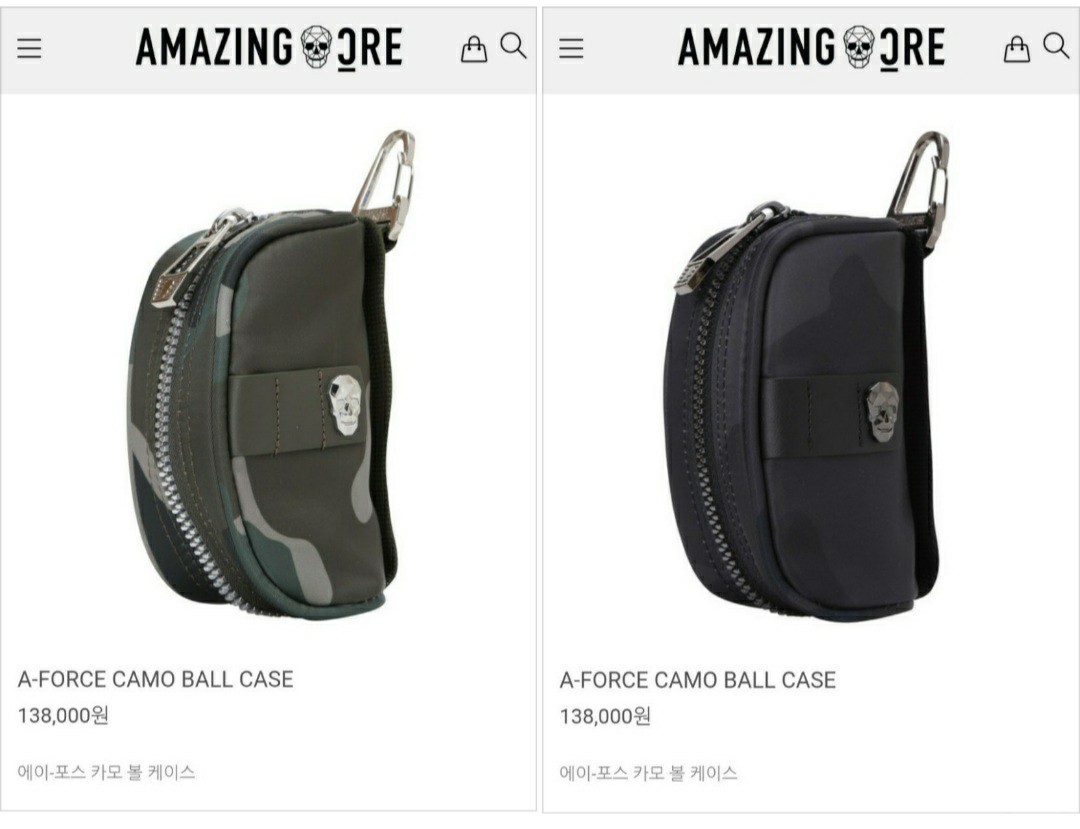Open the black camo ball case image
This screenshot has width=1080, height=829.
[806, 375]
